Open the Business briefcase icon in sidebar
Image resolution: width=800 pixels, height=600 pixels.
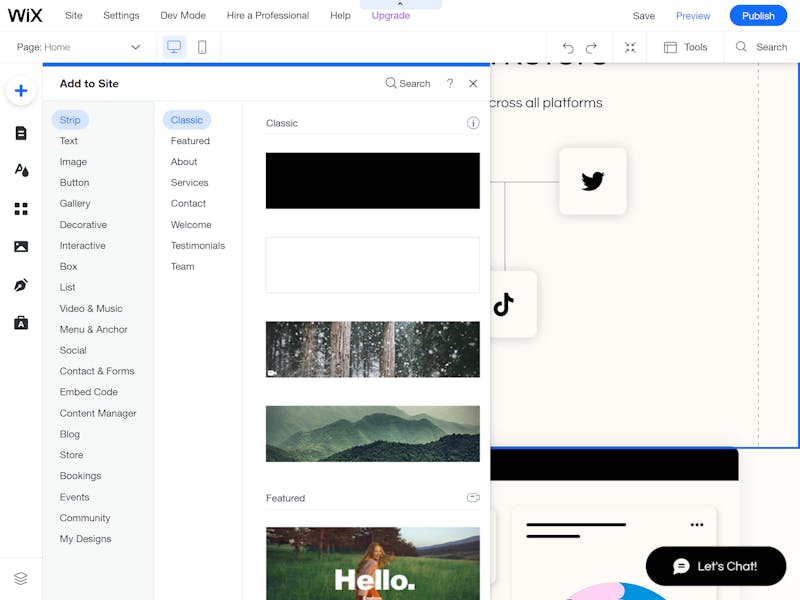point(21,323)
